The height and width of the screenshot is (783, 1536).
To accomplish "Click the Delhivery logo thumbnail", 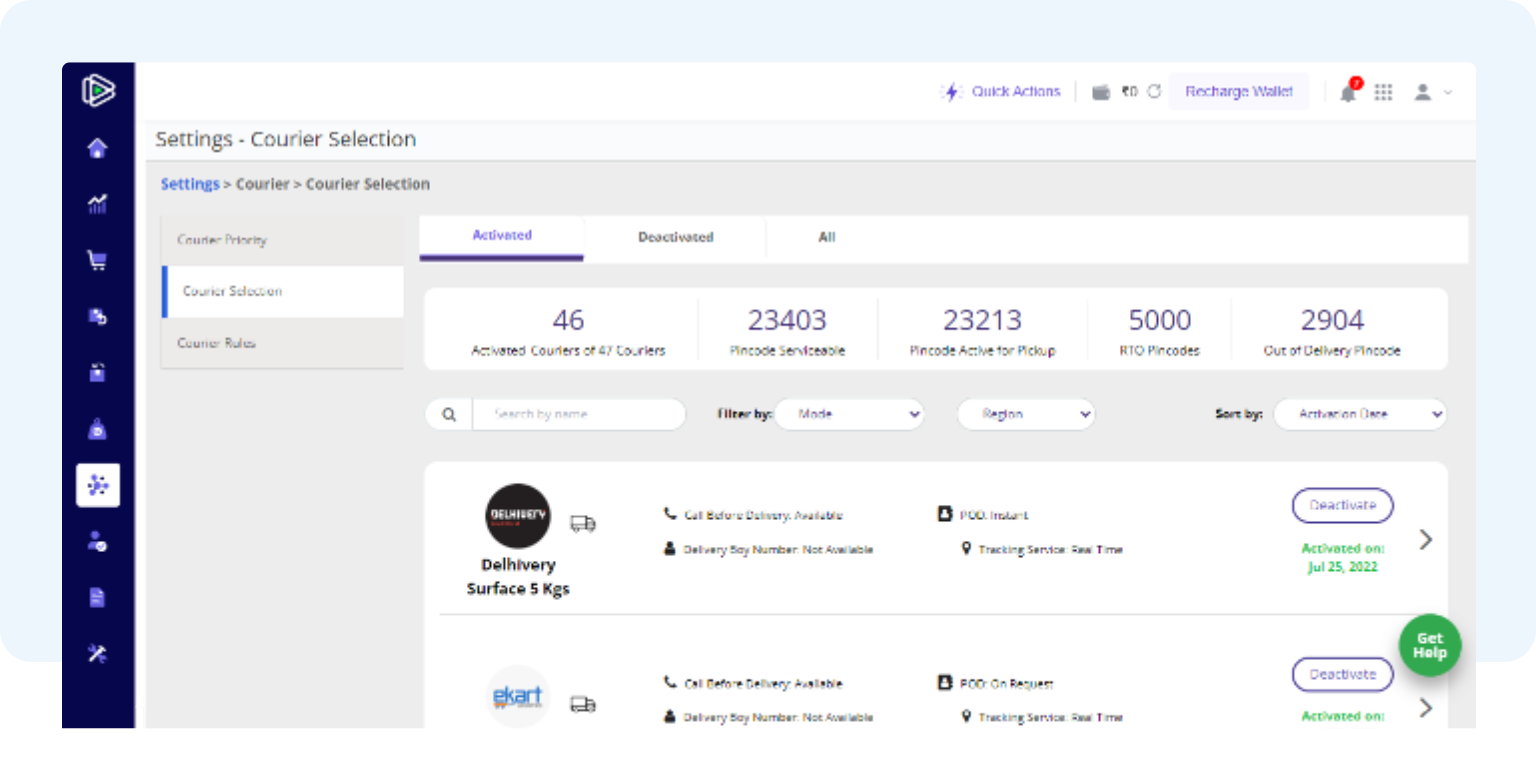I will coord(518,516).
